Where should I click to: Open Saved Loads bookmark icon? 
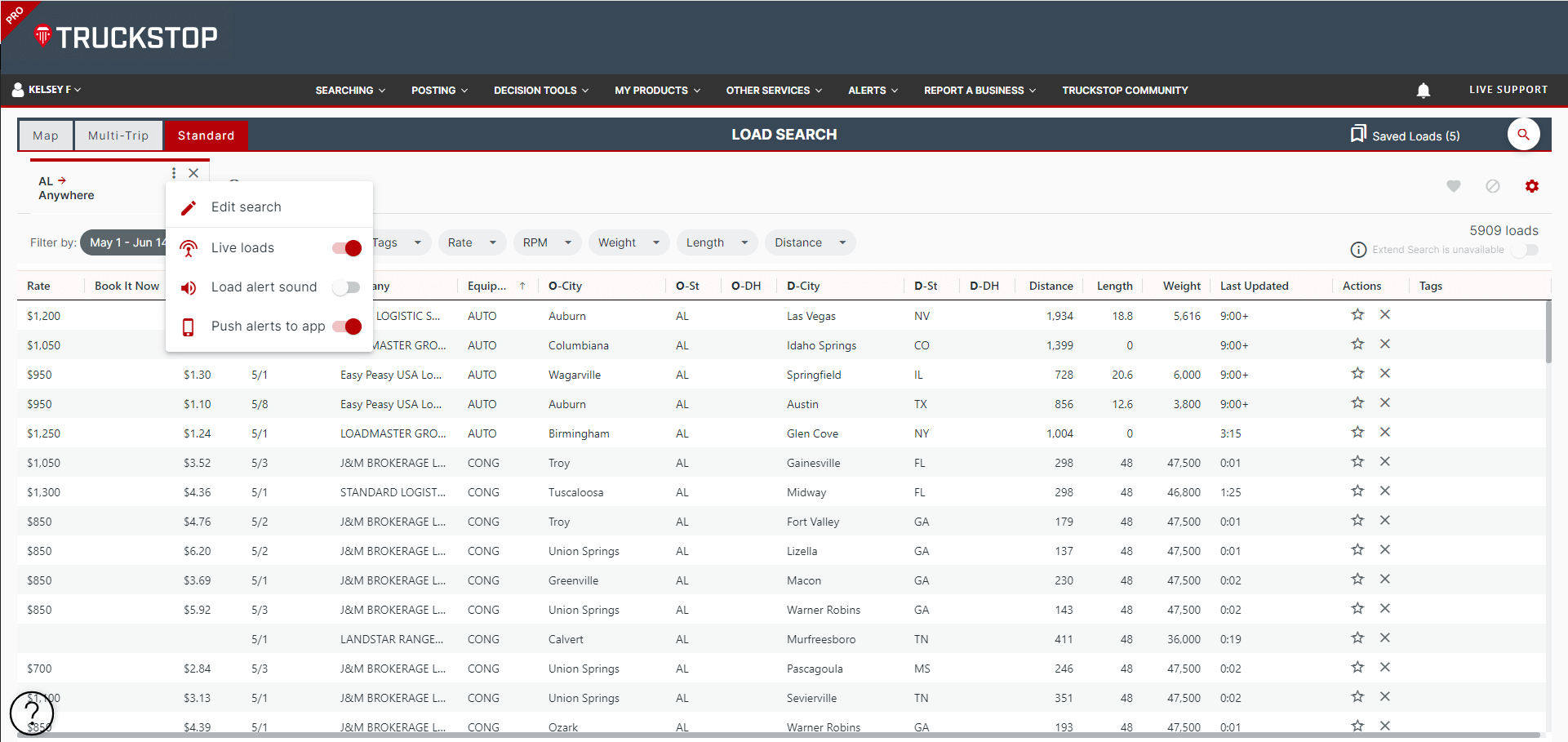click(1358, 135)
